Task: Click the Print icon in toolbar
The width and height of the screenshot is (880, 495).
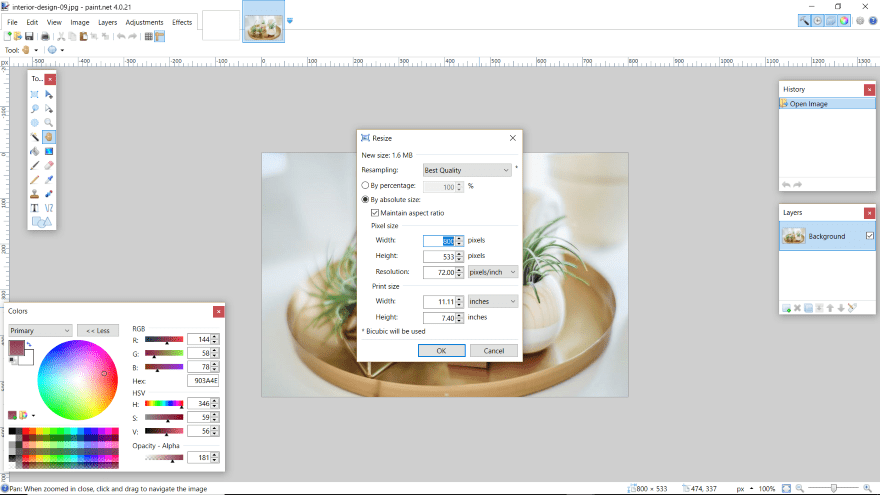Action: tap(45, 36)
